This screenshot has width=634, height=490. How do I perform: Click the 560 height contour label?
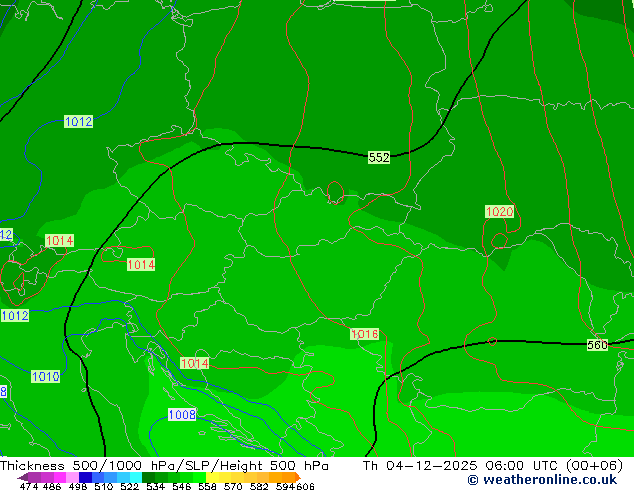[x=597, y=345]
